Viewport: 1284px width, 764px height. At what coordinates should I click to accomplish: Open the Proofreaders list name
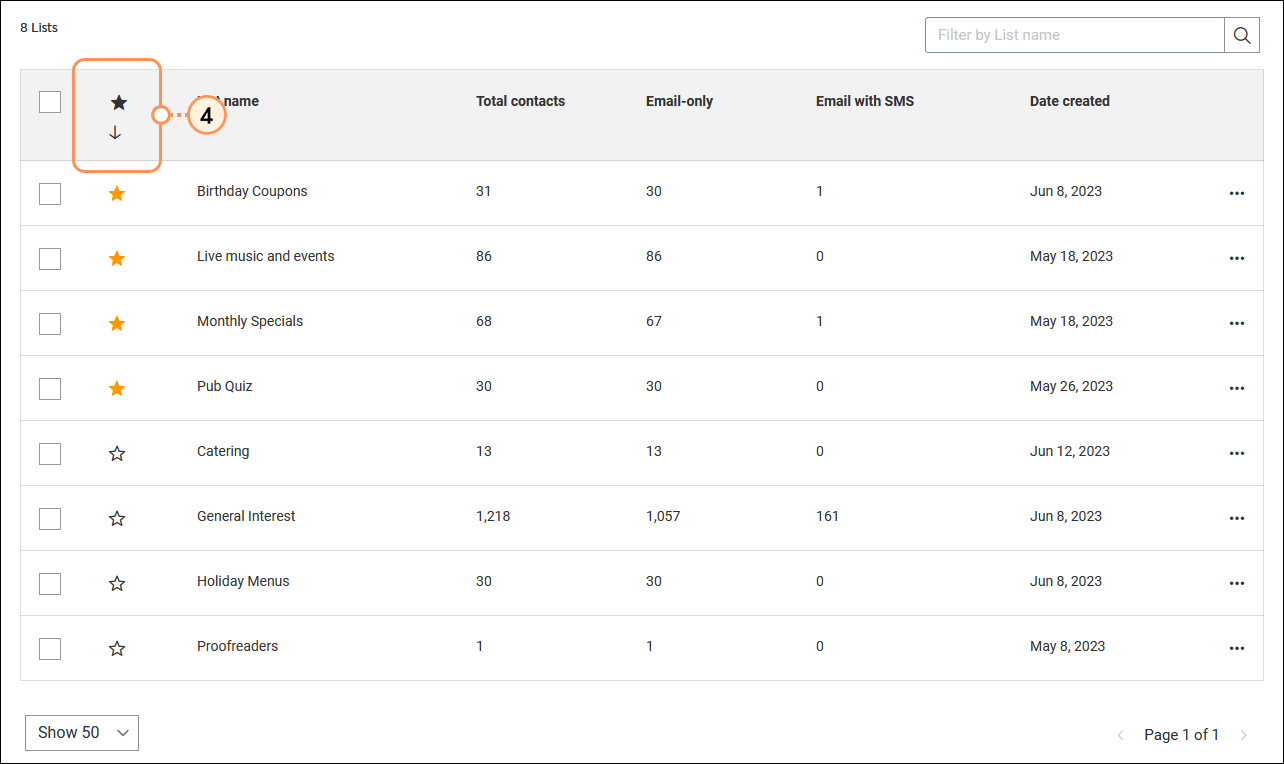pyautogui.click(x=237, y=646)
